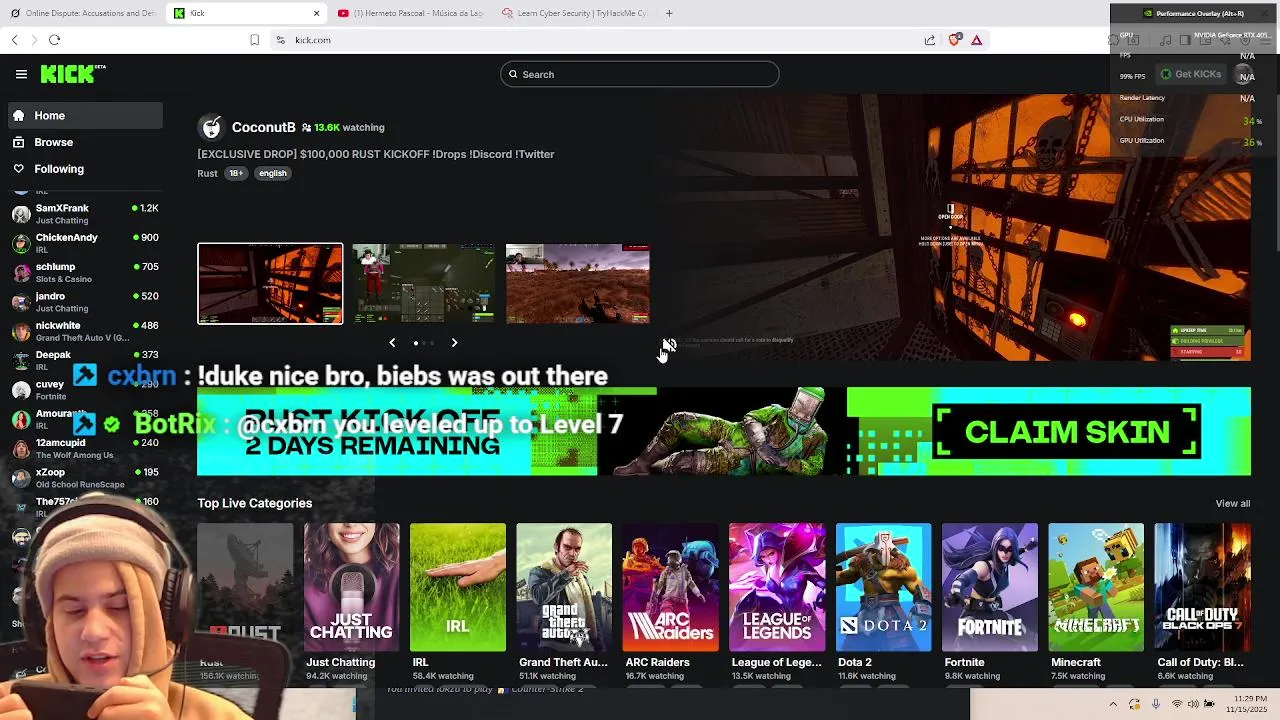Open Brave Shields lion icon
This screenshot has width=1280, height=720.
click(x=954, y=40)
